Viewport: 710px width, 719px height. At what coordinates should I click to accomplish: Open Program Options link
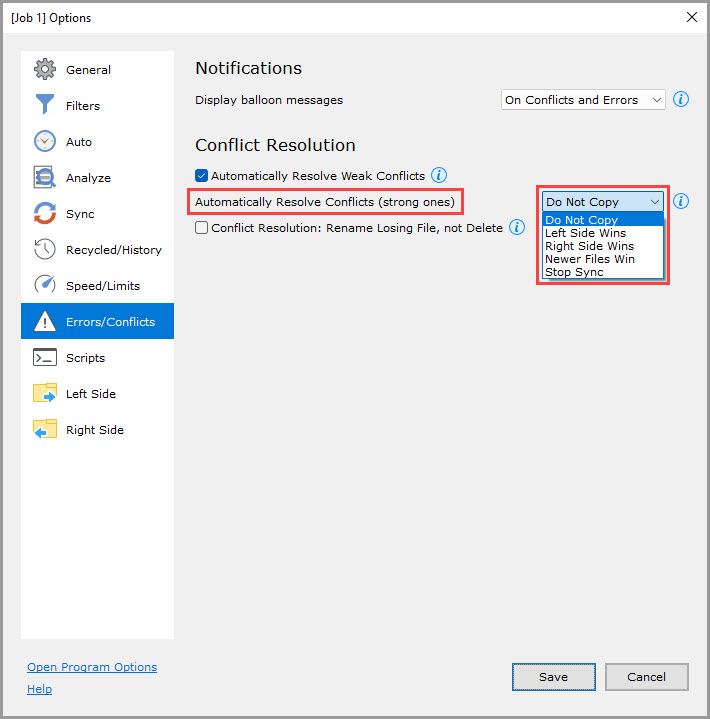(92, 667)
